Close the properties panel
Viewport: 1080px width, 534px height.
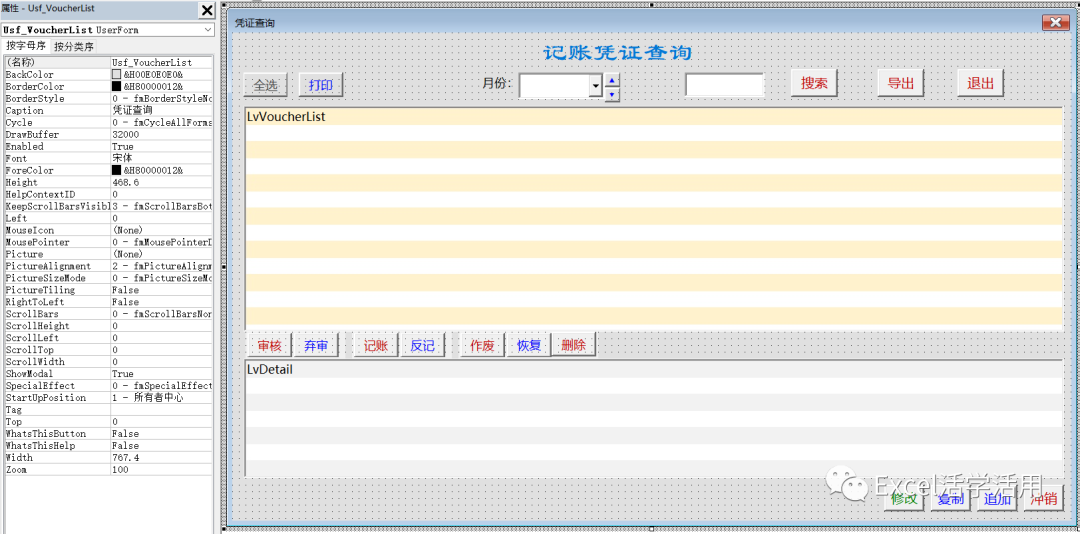(207, 10)
